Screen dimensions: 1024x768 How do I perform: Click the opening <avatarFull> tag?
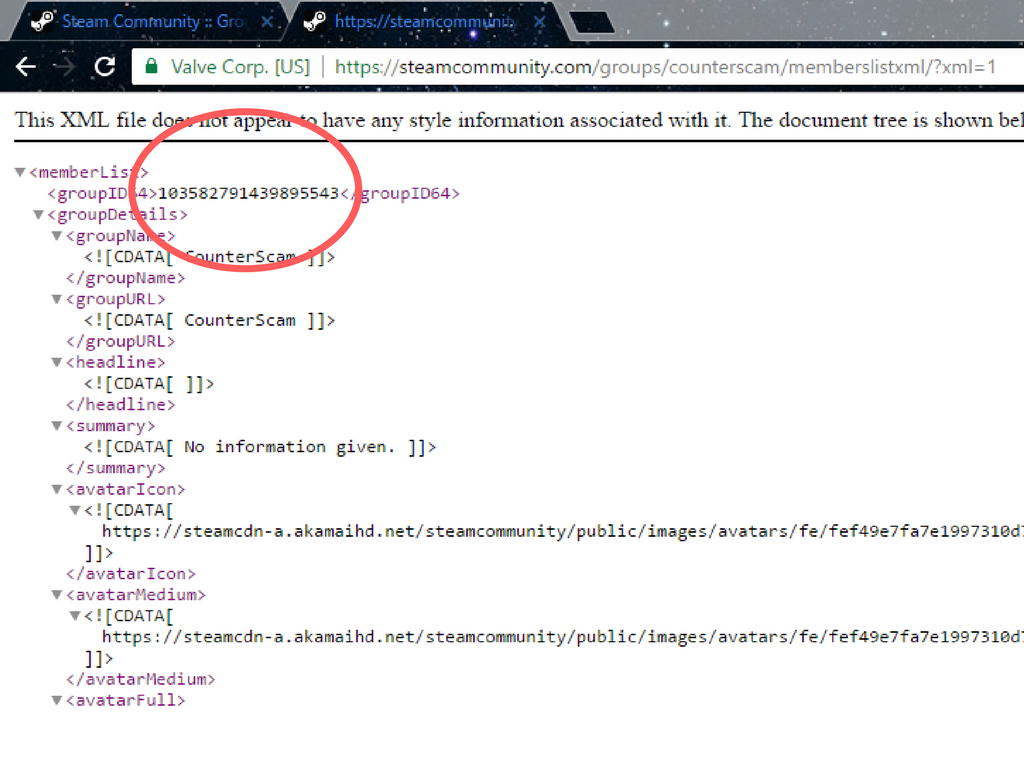[125, 701]
